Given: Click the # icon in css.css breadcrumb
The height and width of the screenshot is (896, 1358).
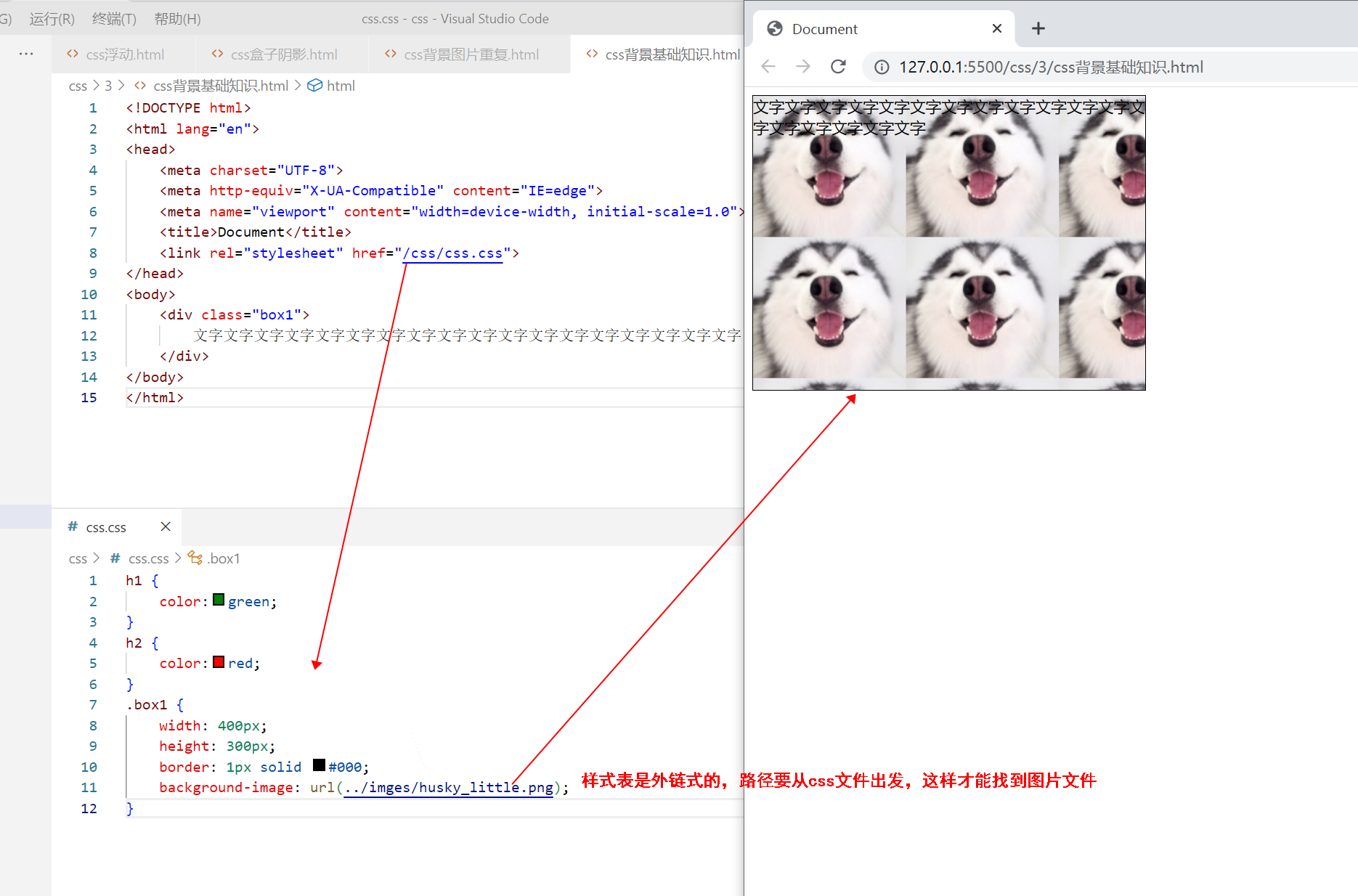Looking at the screenshot, I should pos(115,558).
